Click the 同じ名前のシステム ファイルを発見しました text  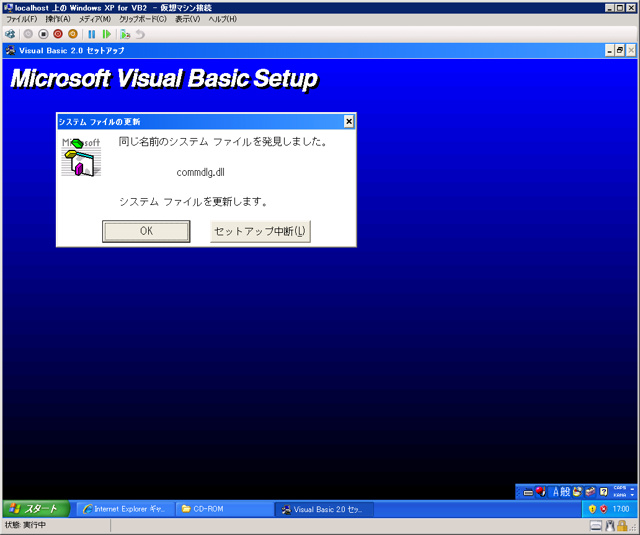(x=222, y=142)
